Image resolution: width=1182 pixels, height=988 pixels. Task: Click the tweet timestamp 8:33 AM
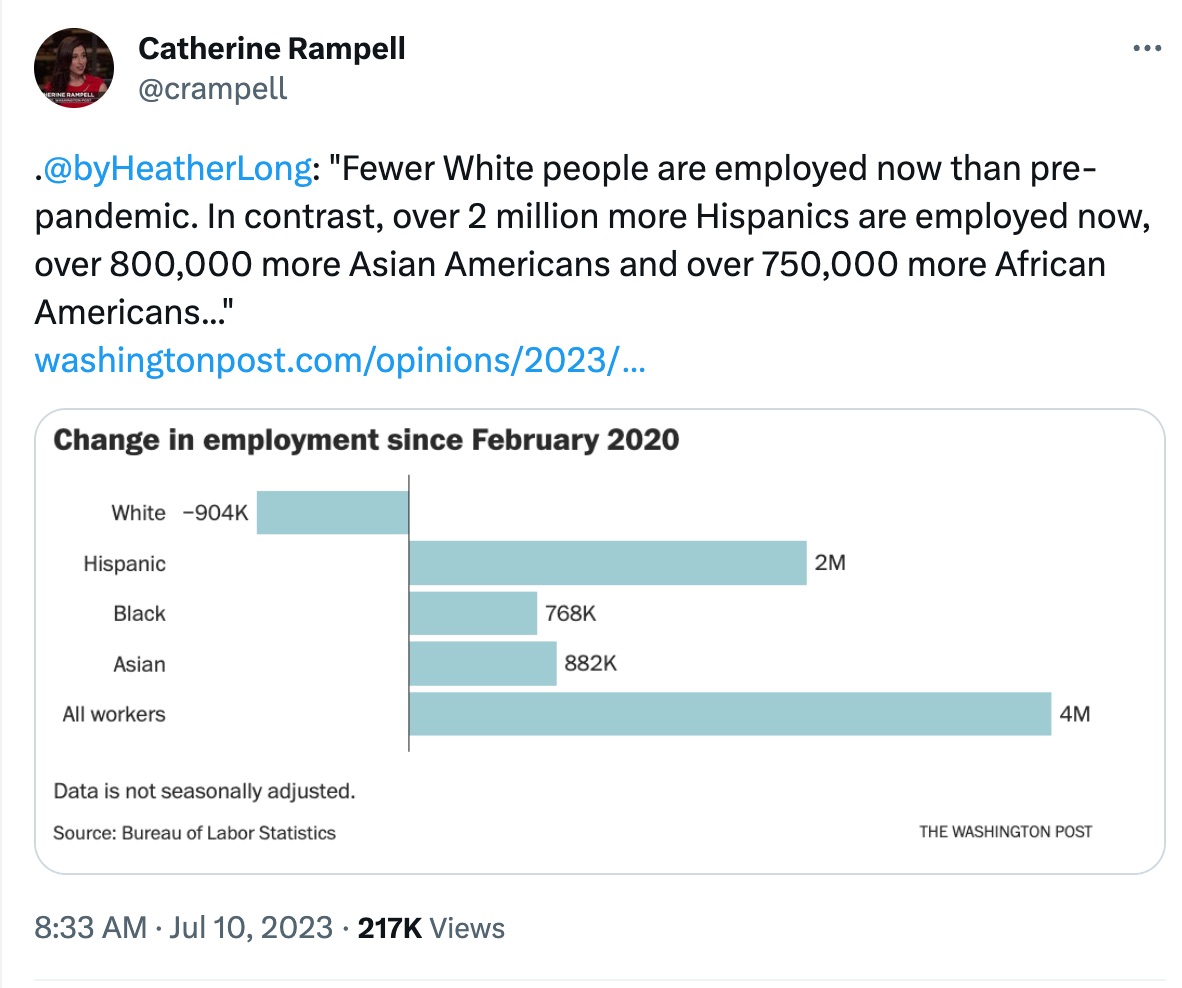(90, 927)
